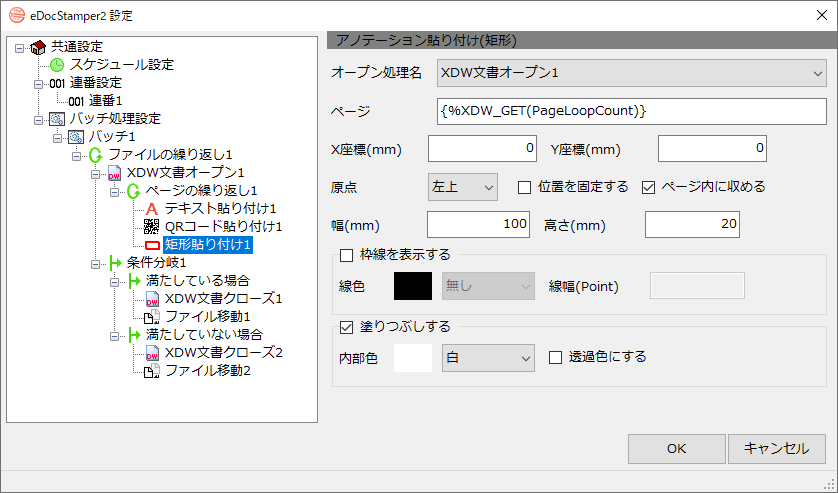Click the DW document icon of XDW文書オープン1
The height and width of the screenshot is (493, 838).
click(x=114, y=173)
